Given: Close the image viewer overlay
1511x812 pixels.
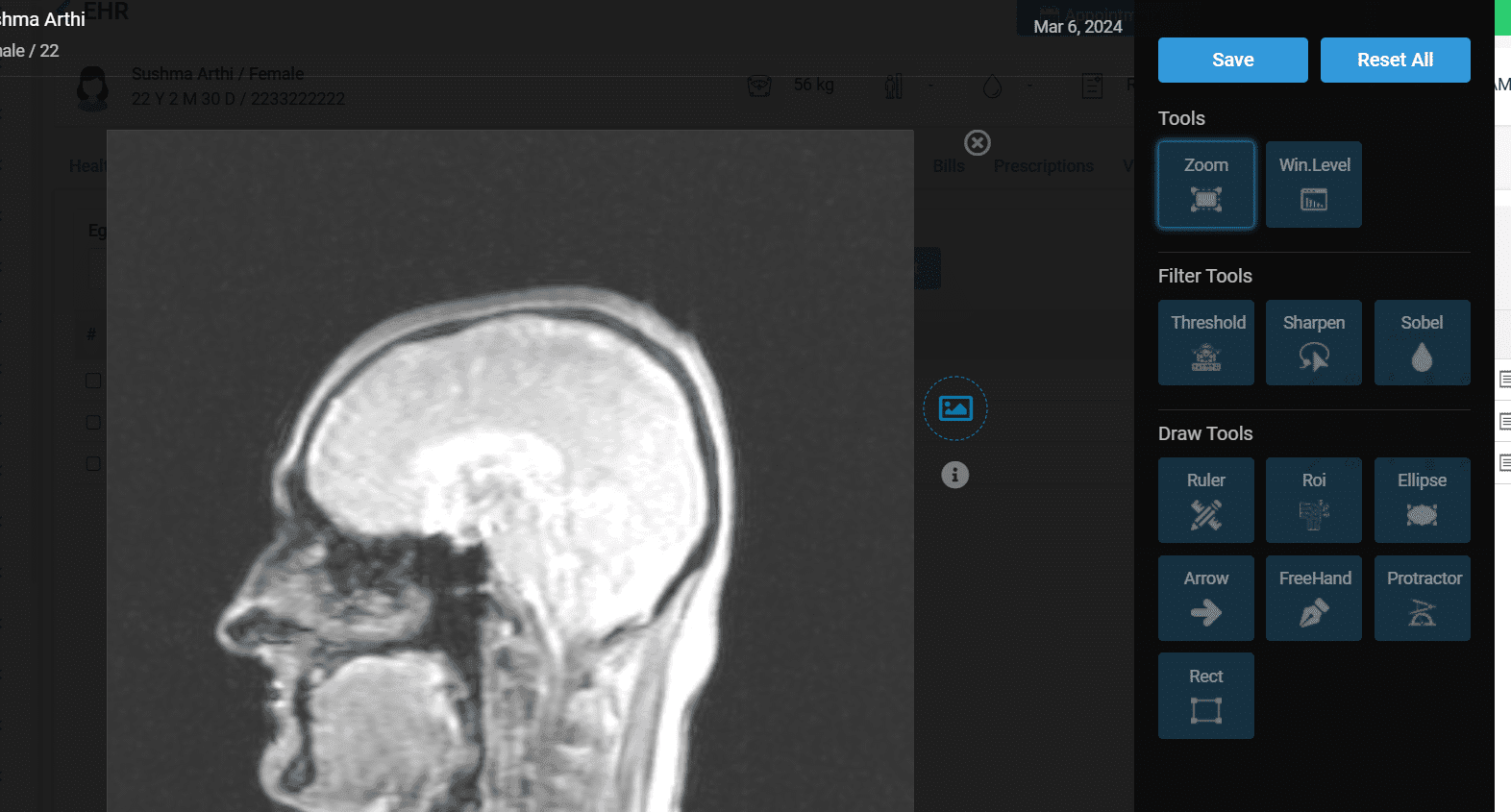Looking at the screenshot, I should 978,143.
